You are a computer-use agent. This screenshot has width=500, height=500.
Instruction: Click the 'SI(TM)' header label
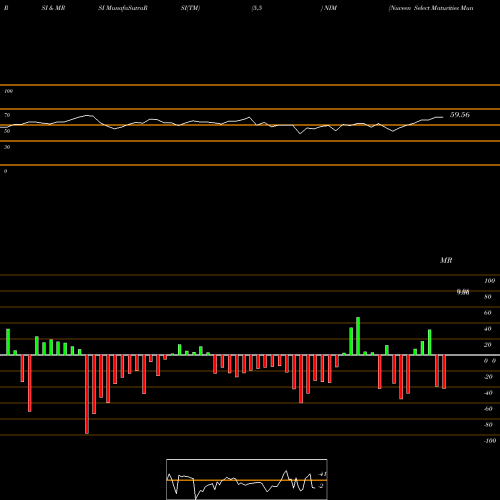(190, 8)
